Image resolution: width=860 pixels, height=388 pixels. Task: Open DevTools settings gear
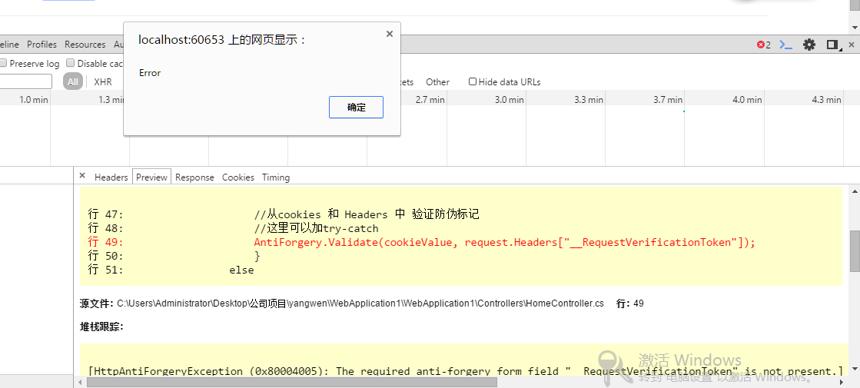809,45
